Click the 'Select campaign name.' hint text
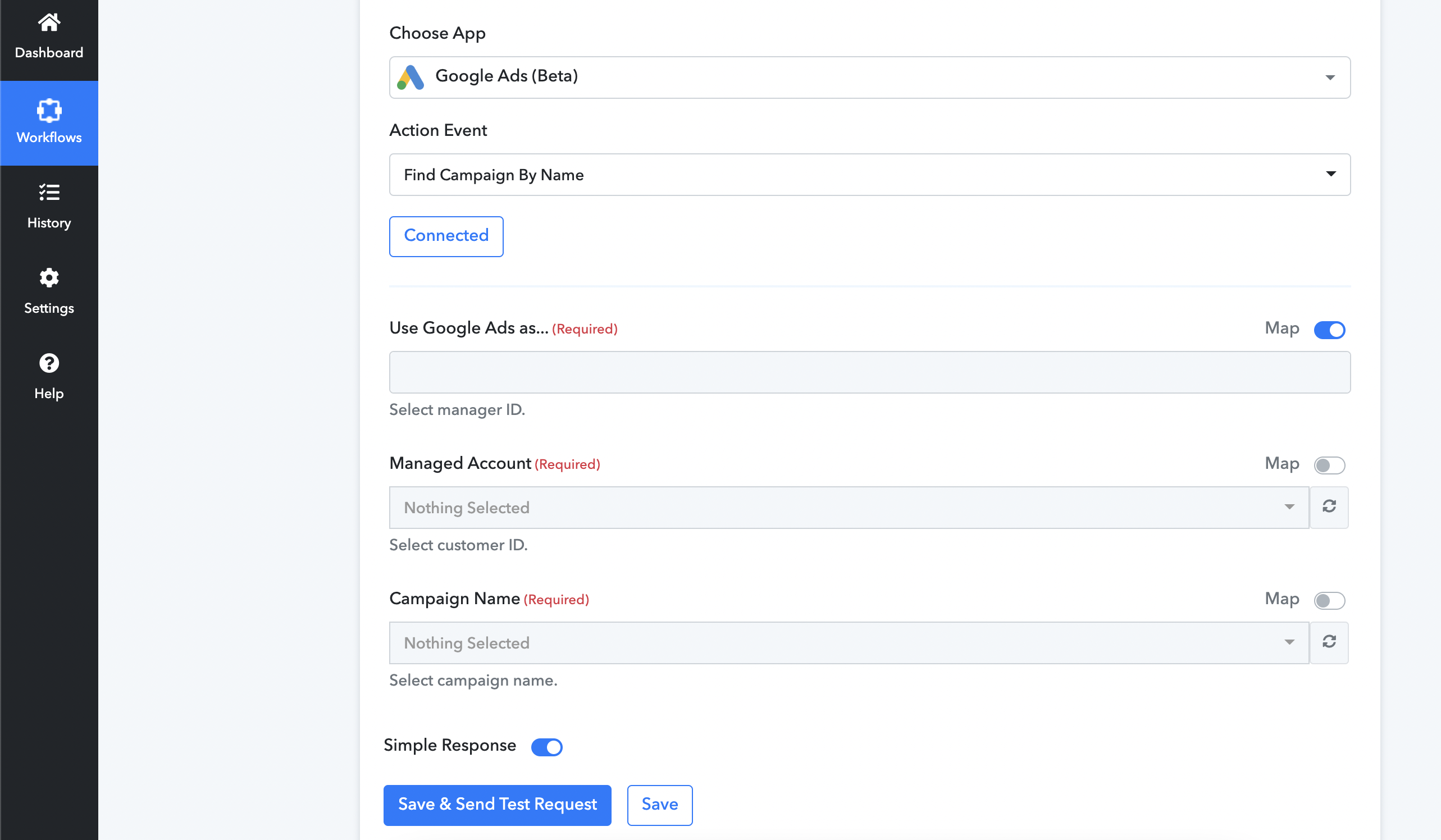 [x=473, y=681]
